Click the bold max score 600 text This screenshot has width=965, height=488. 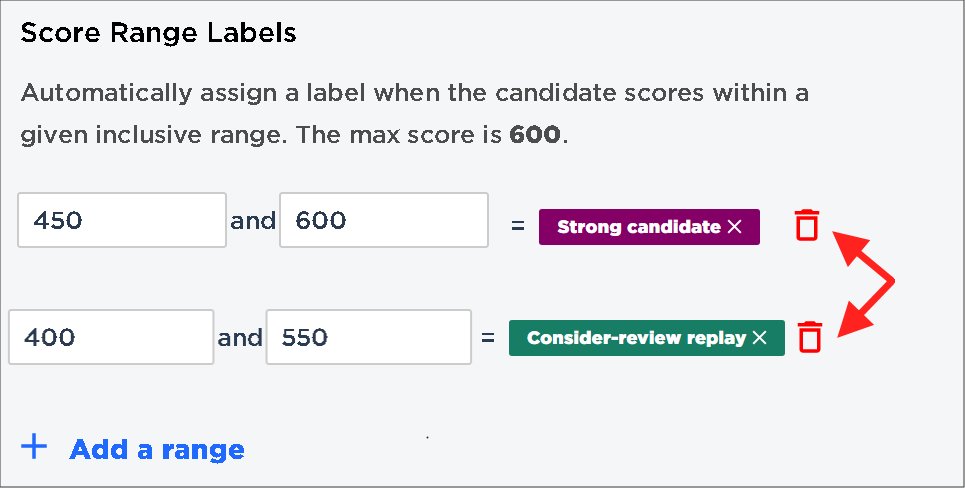pyautogui.click(x=534, y=134)
